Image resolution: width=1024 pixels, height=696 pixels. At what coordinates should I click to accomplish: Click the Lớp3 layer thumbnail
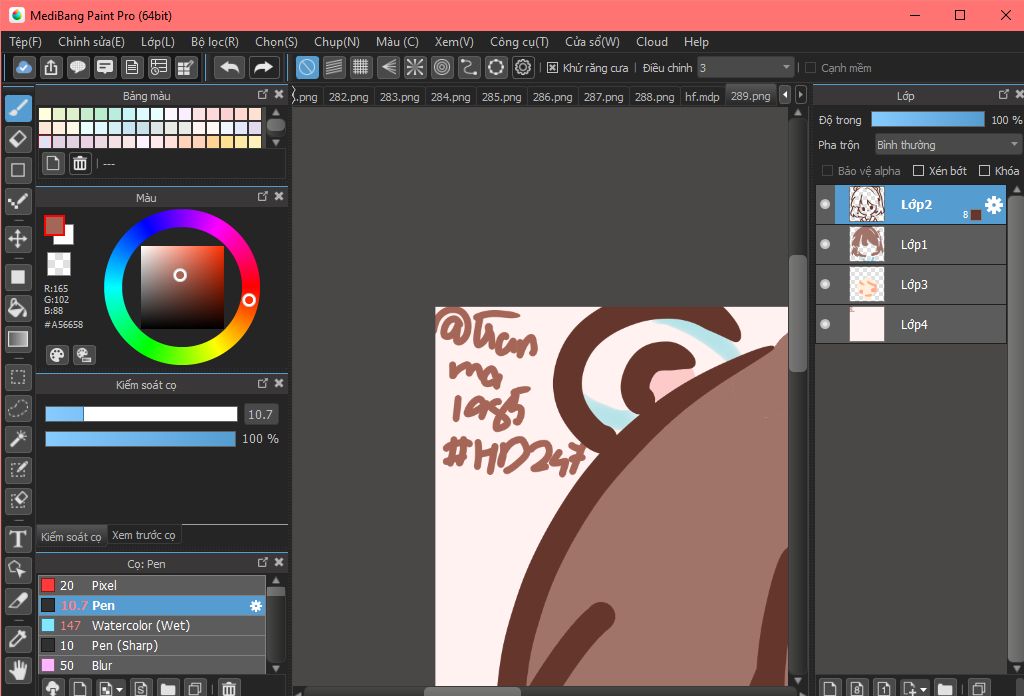(867, 284)
